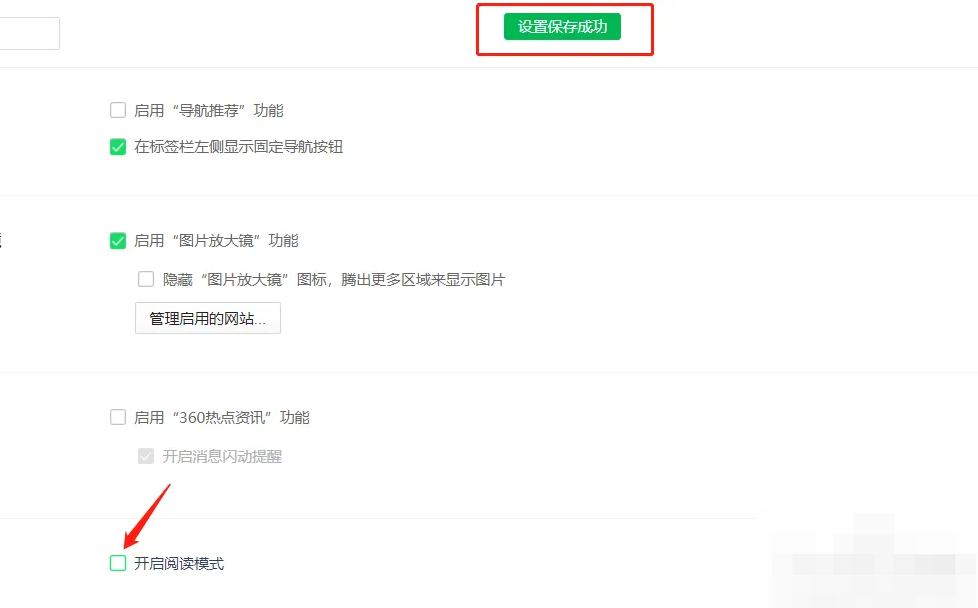This screenshot has height=608, width=978.
Task: Check 隐藏"图片放大镜"图标 option
Action: (146, 279)
